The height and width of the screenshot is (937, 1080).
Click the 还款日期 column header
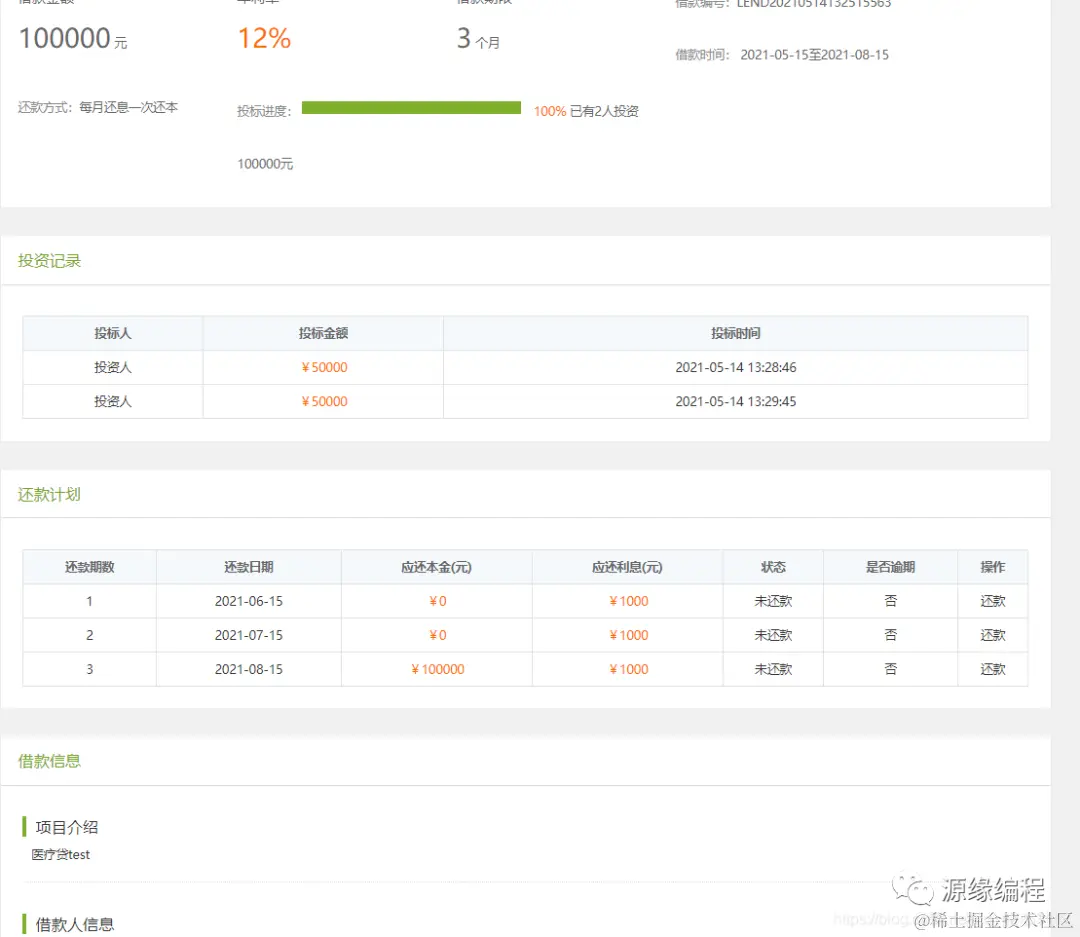pyautogui.click(x=249, y=567)
